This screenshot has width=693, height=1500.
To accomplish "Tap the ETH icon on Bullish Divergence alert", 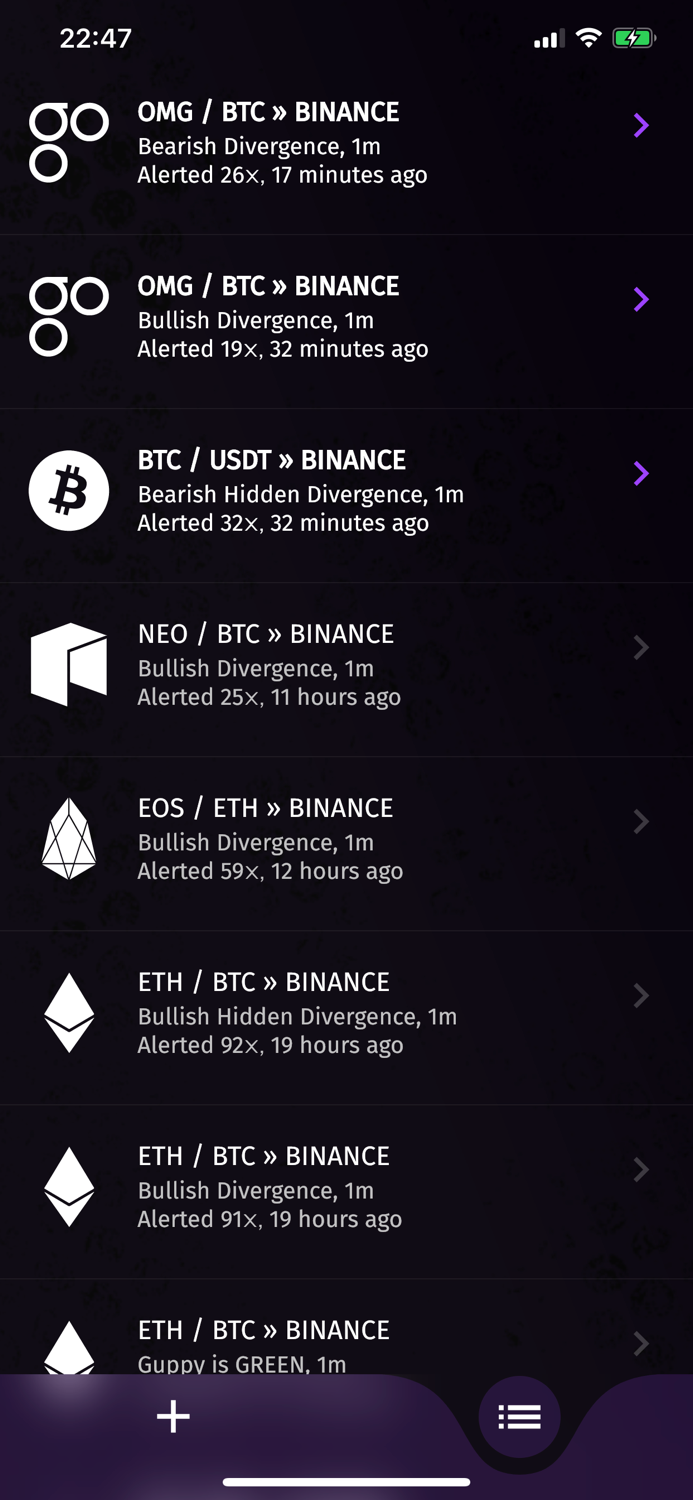I will (68, 1186).
